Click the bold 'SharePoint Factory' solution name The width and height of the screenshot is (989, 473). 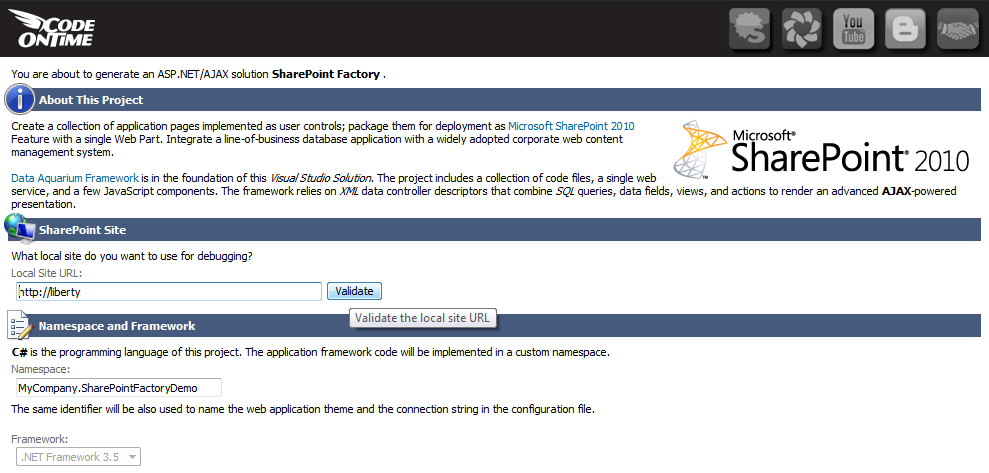(325, 74)
